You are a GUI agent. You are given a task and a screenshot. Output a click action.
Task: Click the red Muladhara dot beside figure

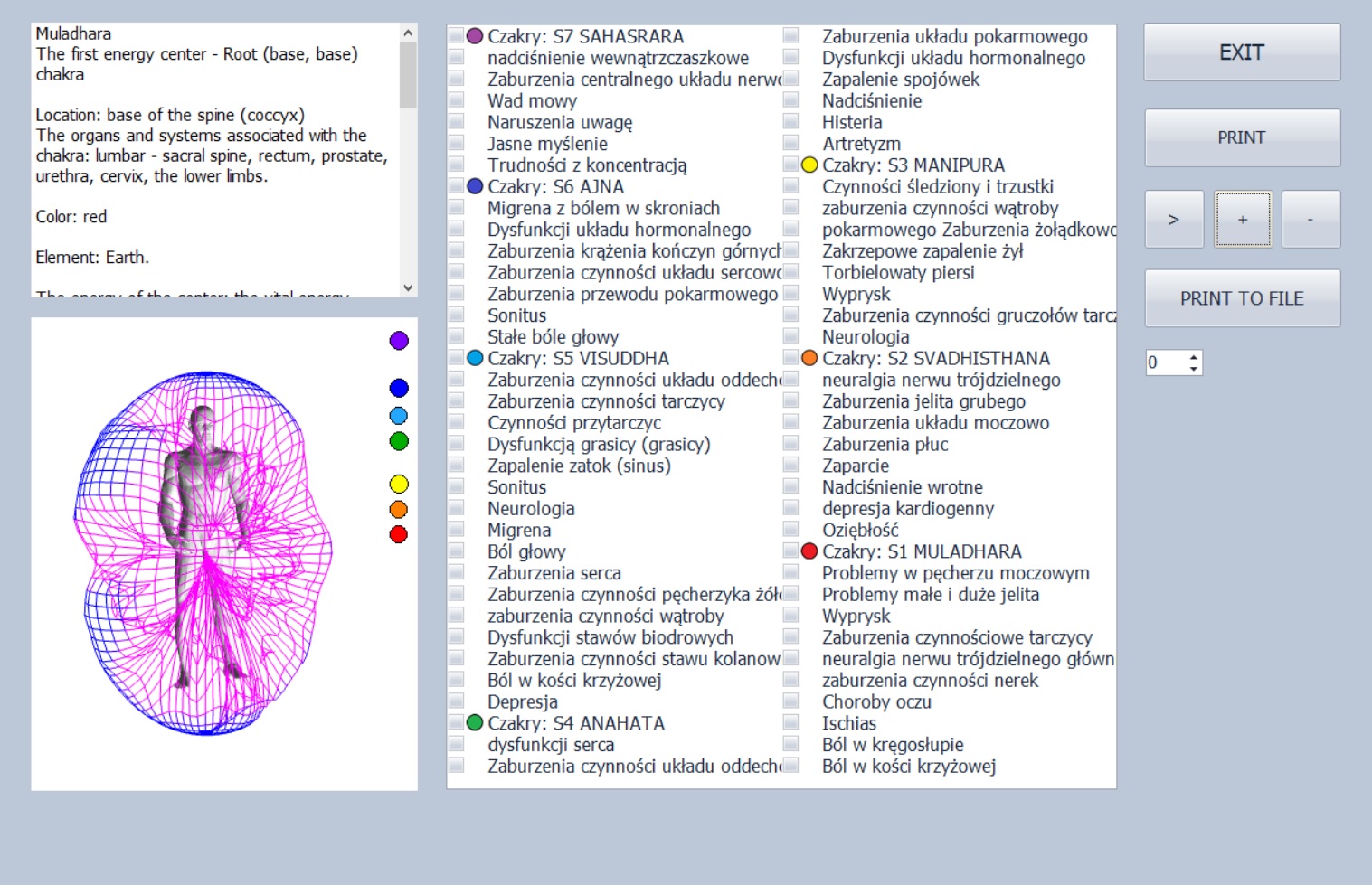pos(399,534)
